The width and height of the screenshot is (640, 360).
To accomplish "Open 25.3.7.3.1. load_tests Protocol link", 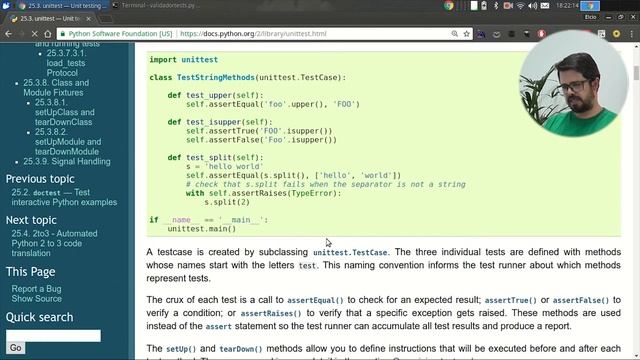I will click(66, 63).
